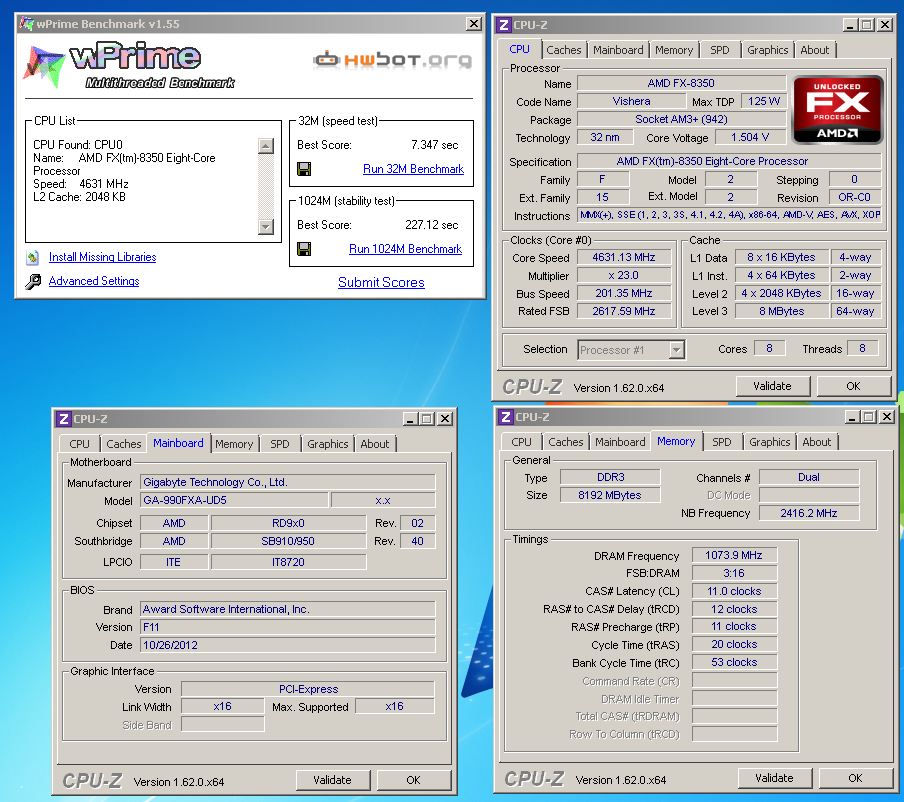Click the Advanced Settings link text
Screen dimensions: 904x802
[x=94, y=282]
